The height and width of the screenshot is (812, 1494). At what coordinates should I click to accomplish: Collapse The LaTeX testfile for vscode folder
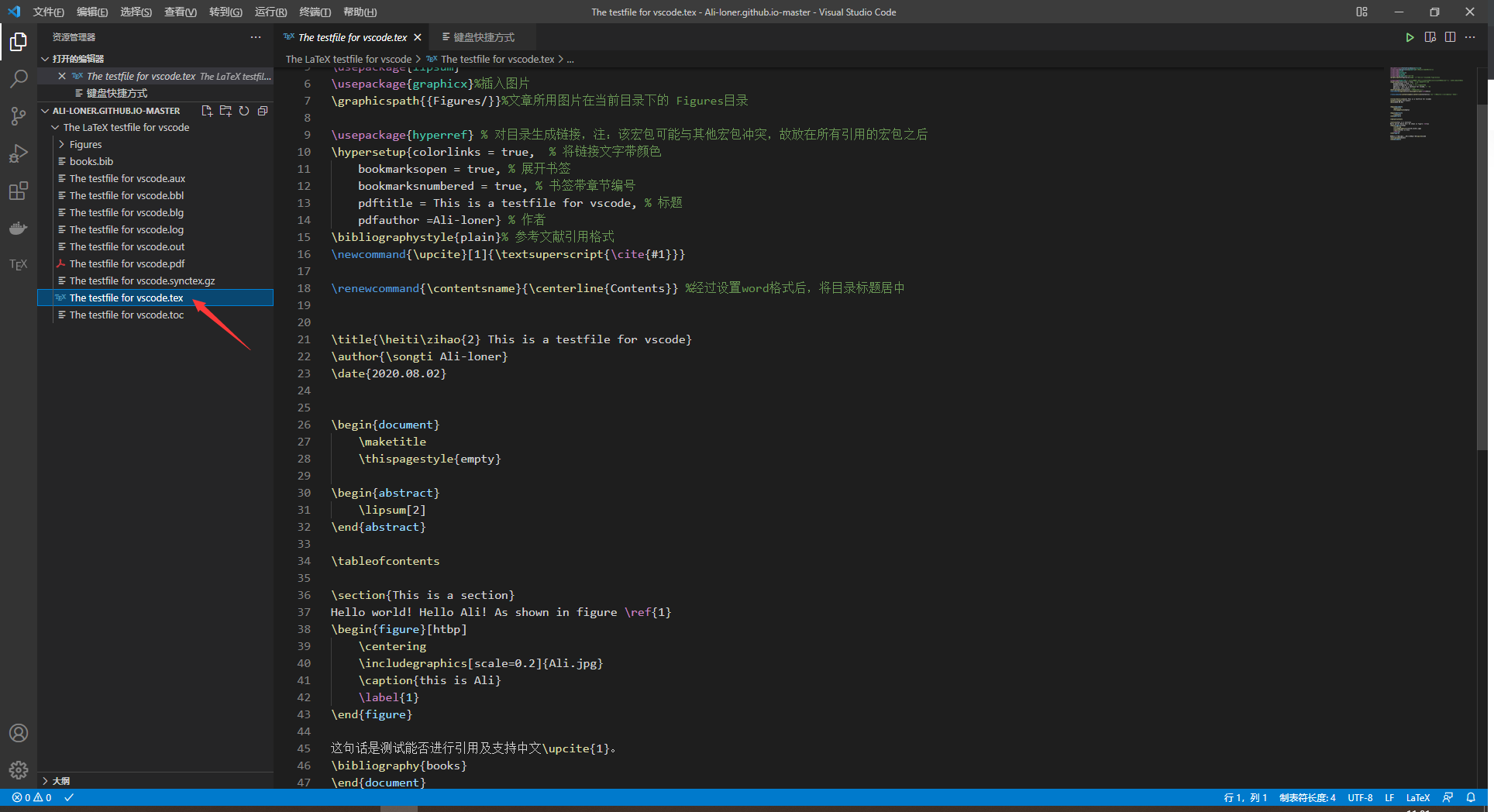click(155, 127)
